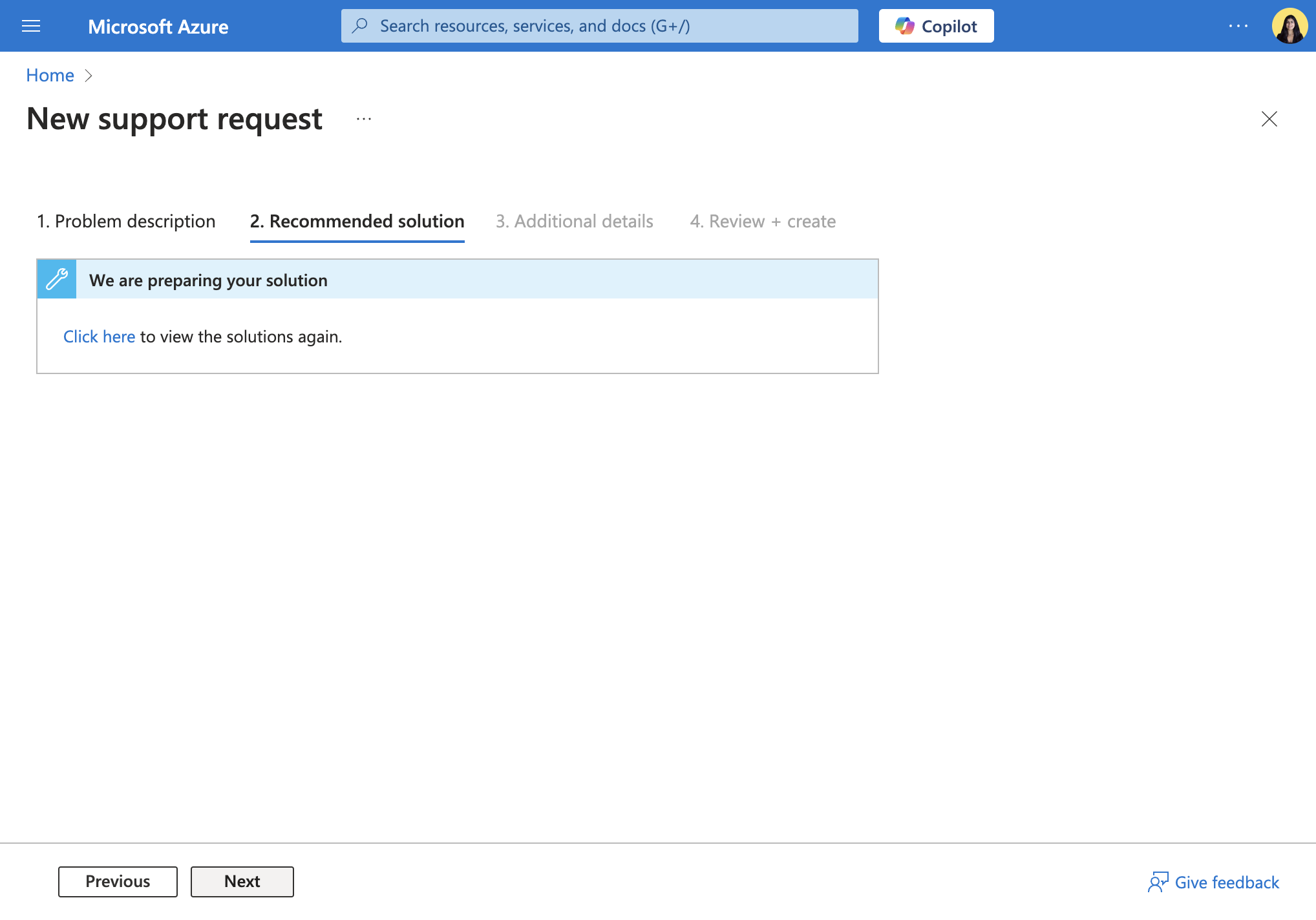Screen dimensions: 1316x920
Task: Close the New support request blade
Action: (x=1269, y=119)
